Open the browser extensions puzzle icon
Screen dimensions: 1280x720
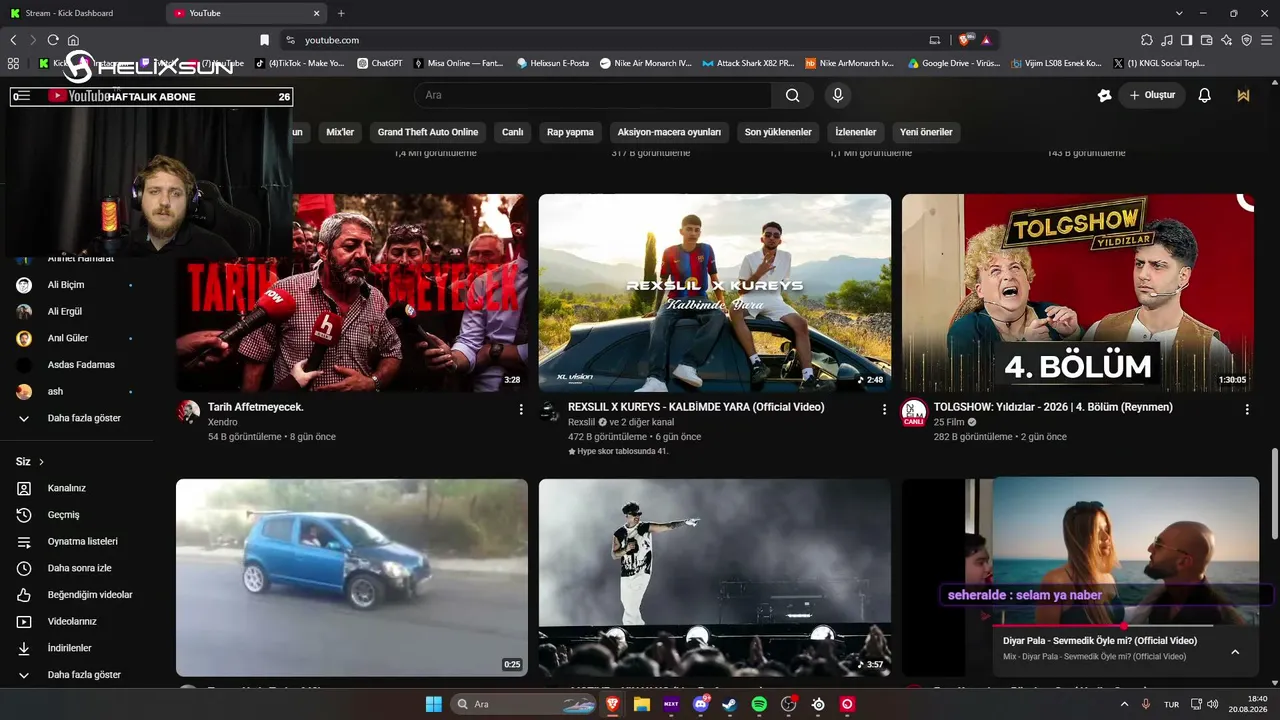[1147, 40]
